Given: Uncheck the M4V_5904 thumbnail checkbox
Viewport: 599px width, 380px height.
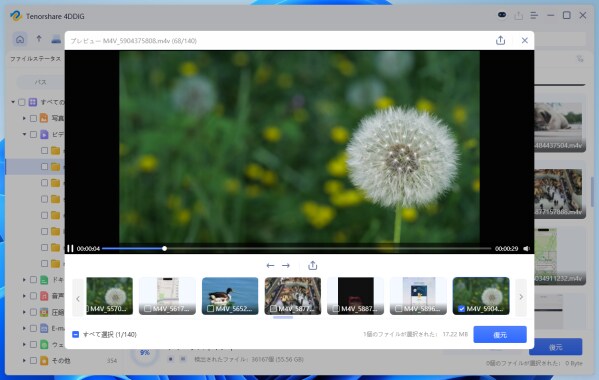Looking at the screenshot, I should [461, 309].
